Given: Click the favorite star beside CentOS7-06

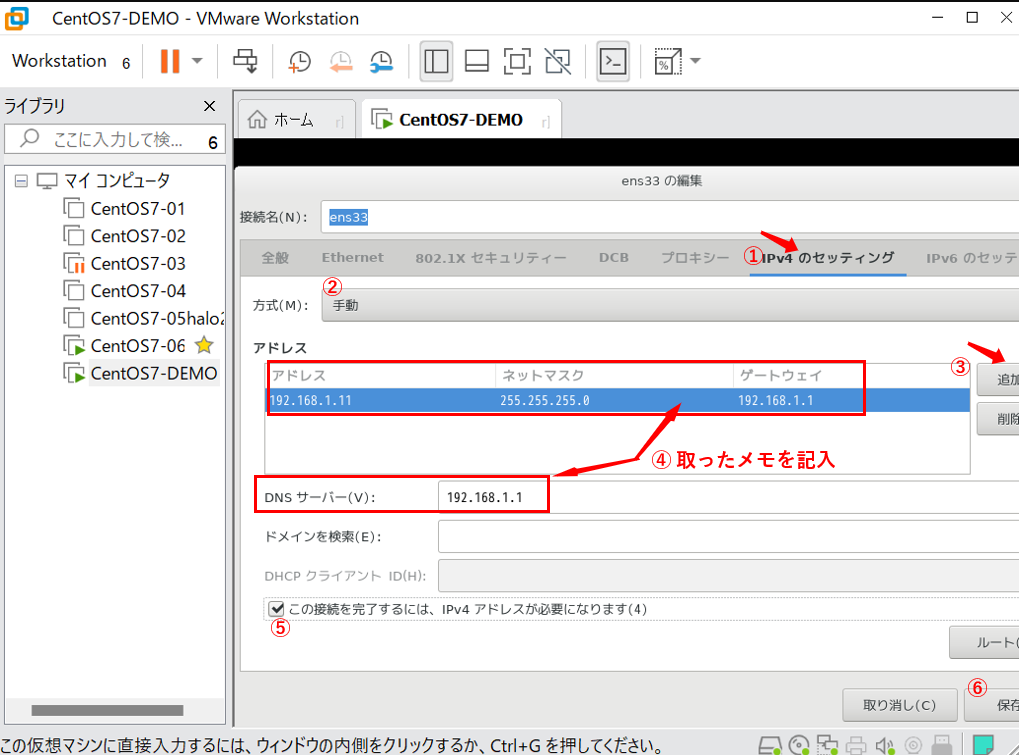Looking at the screenshot, I should (204, 345).
